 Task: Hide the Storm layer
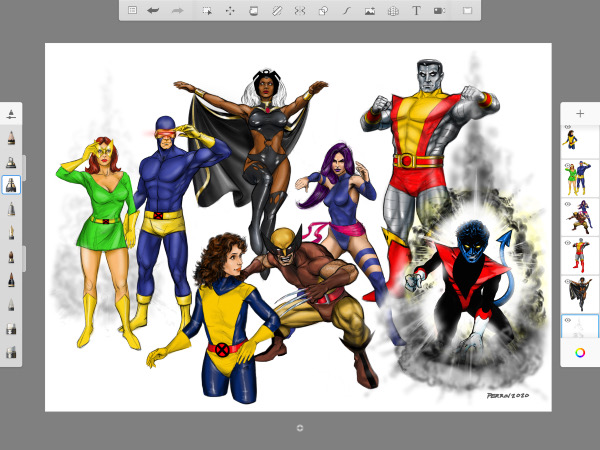[x=567, y=282]
